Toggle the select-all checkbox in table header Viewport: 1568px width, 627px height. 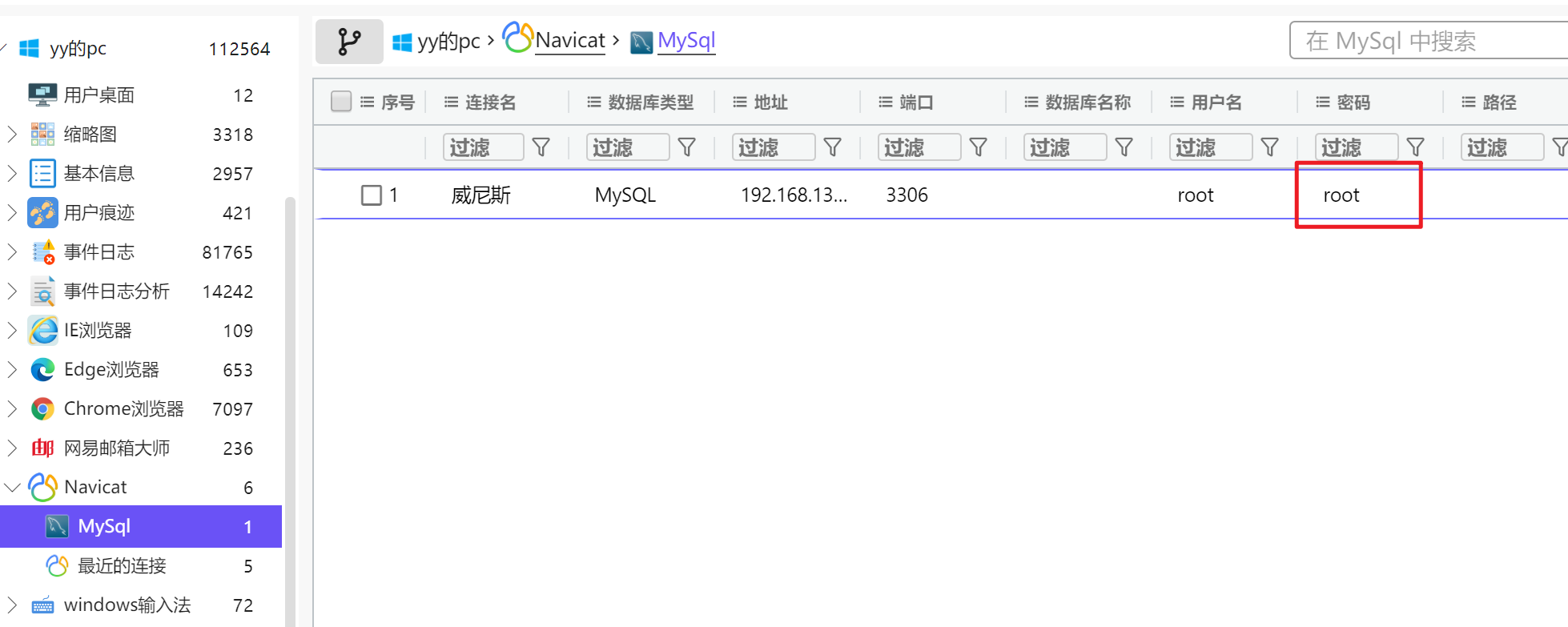[341, 101]
